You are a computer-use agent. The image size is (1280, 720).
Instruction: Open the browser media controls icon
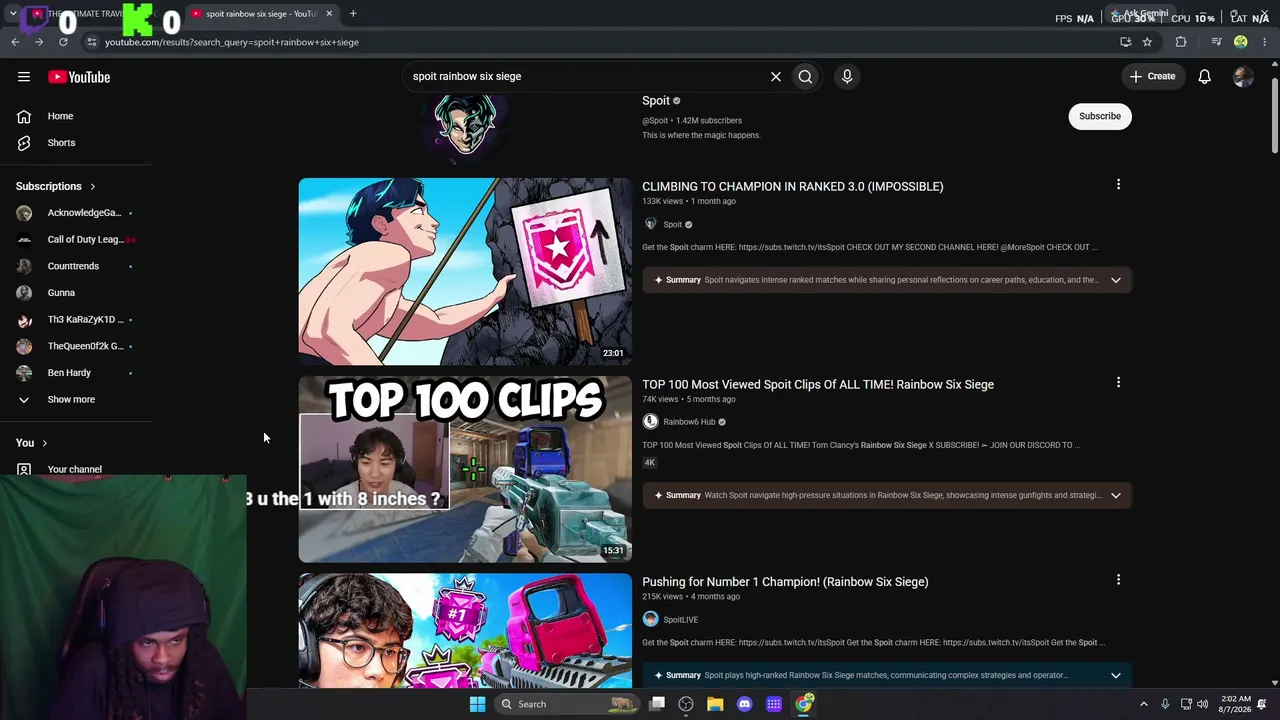[x=1216, y=42]
